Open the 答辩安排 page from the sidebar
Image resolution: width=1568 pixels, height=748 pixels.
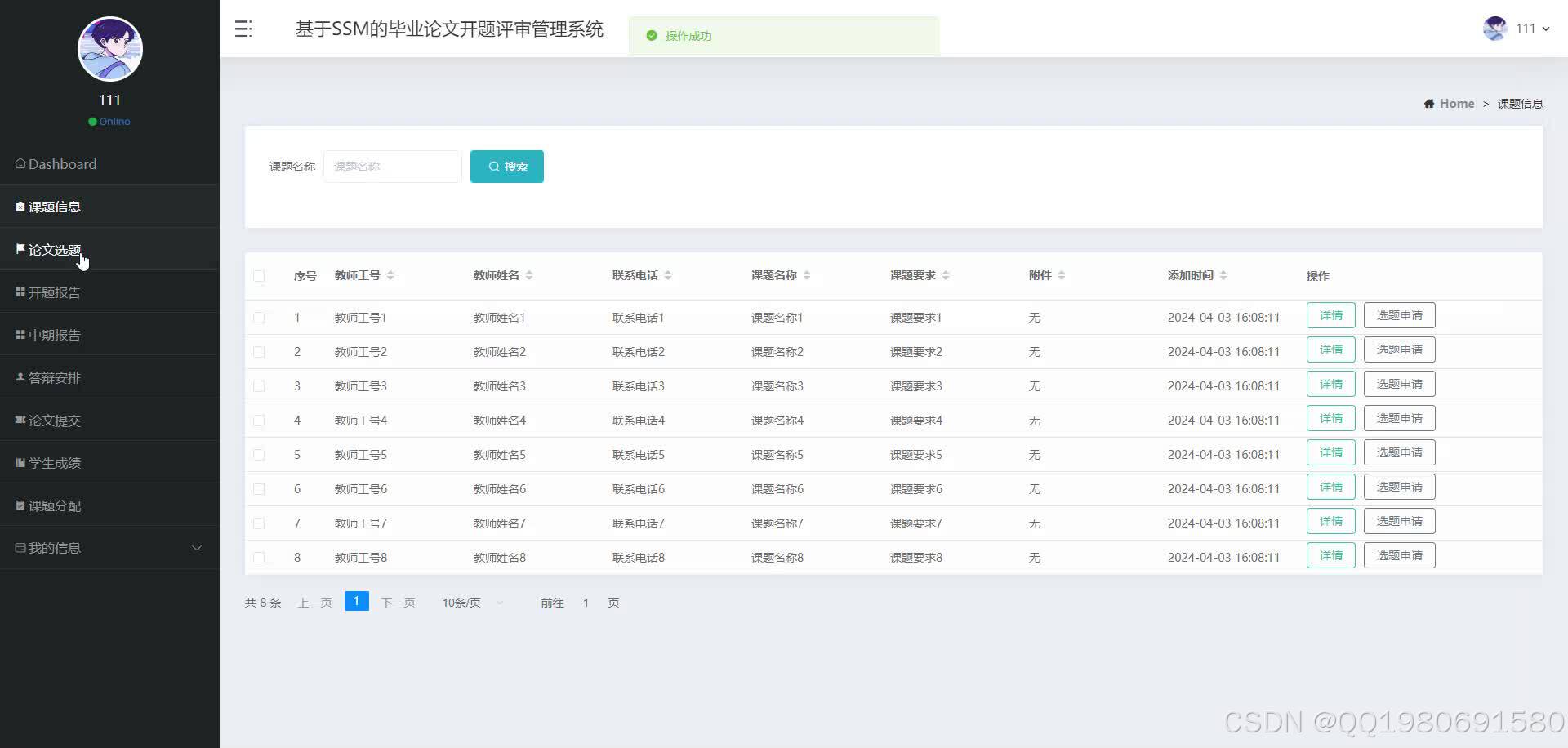click(53, 376)
